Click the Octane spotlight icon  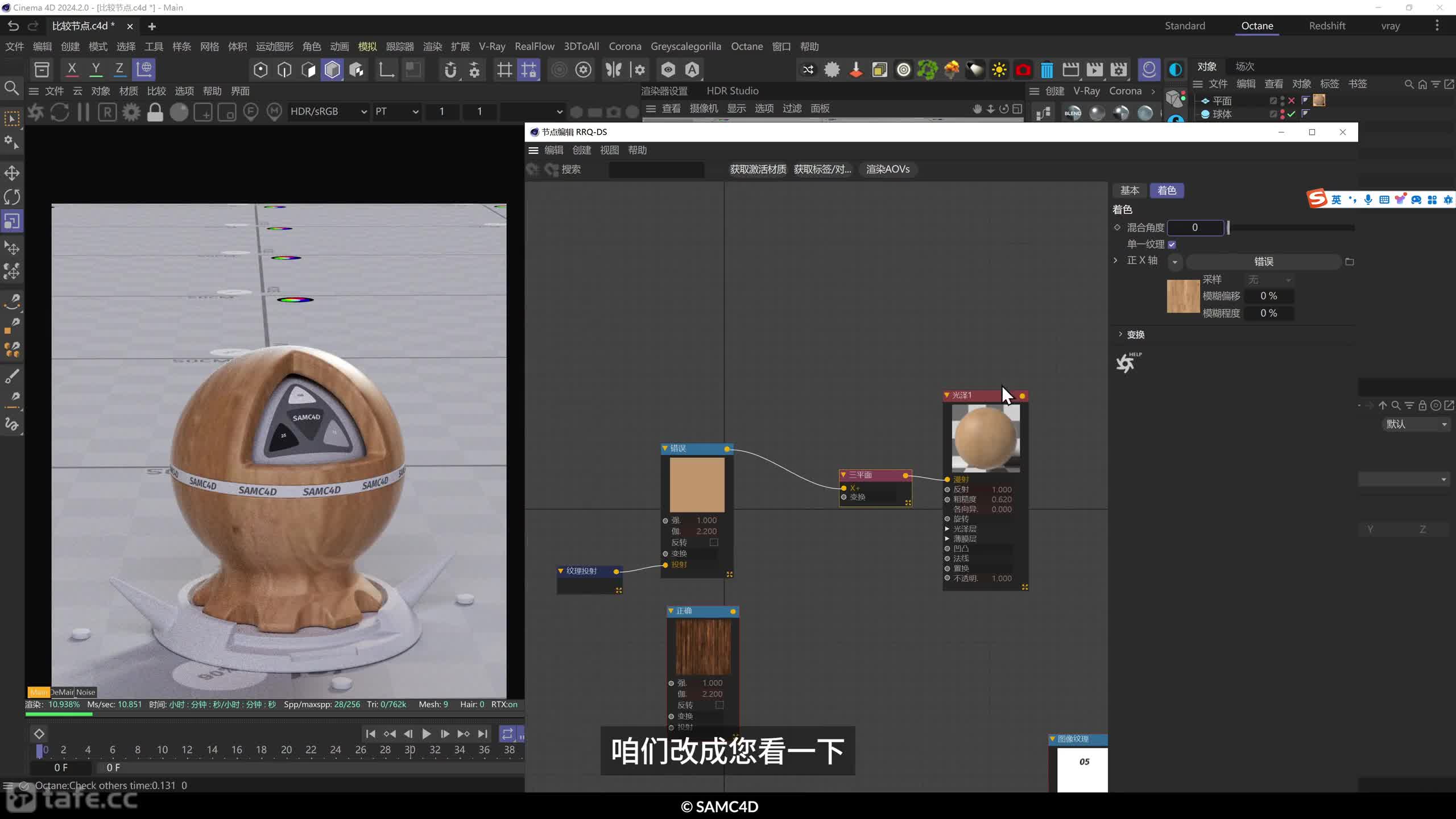pos(975,70)
